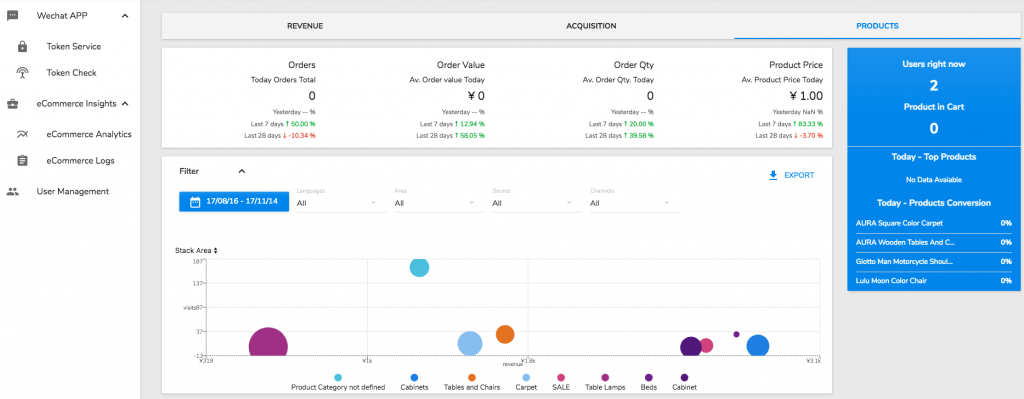1024x399 pixels.
Task: Toggle the SALE legend dot
Action: tap(561, 377)
